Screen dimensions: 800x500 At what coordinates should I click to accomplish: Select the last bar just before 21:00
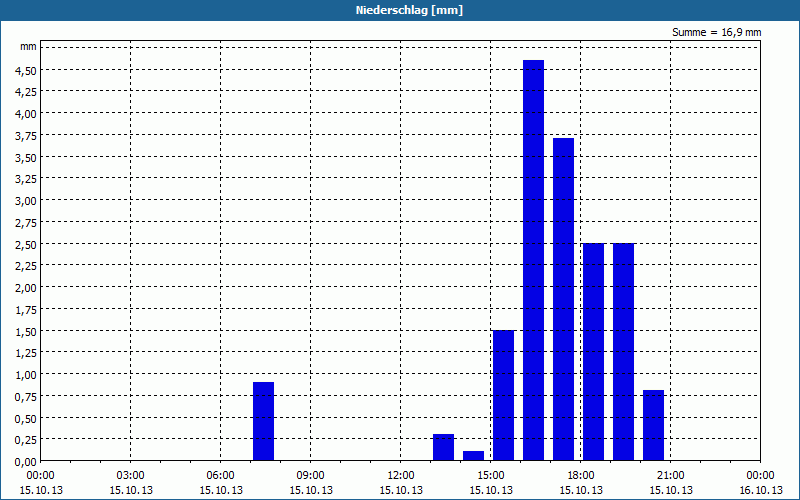coord(654,425)
